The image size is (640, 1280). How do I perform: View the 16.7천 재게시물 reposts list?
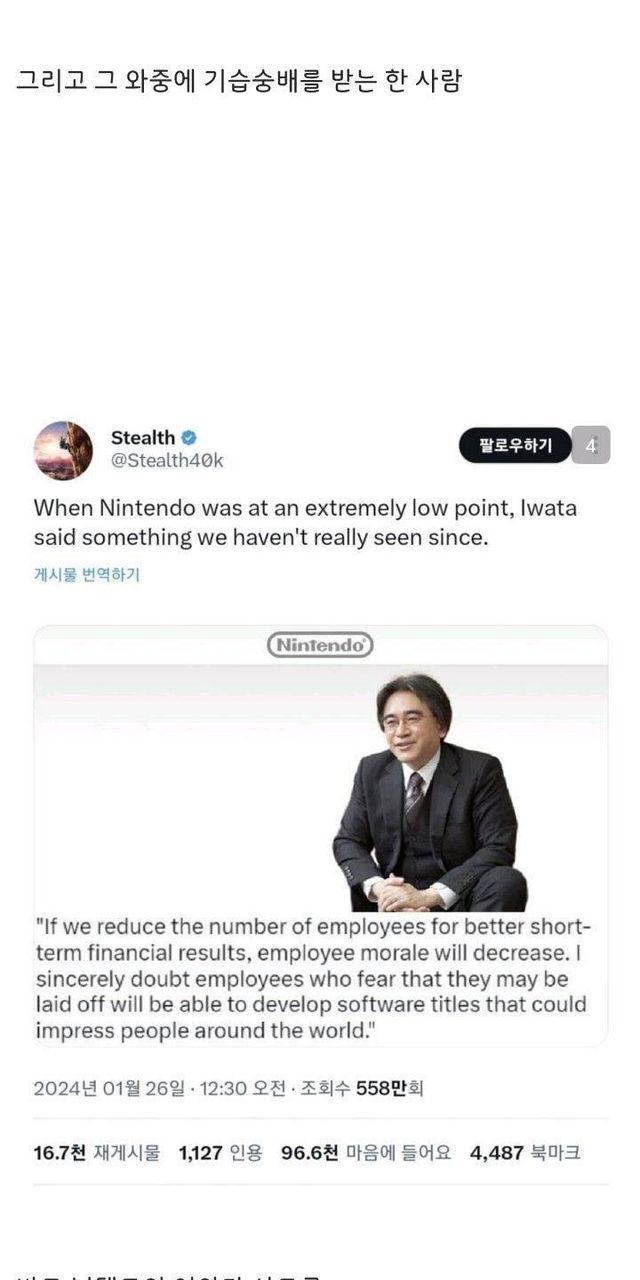(x=96, y=1153)
